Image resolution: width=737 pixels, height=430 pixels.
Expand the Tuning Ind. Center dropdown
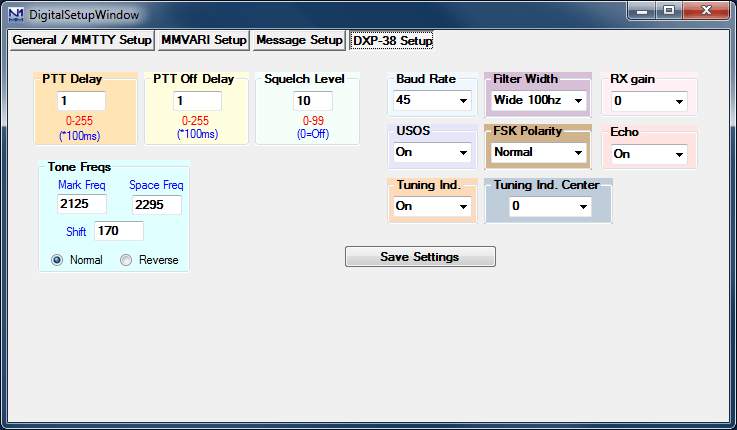550,206
